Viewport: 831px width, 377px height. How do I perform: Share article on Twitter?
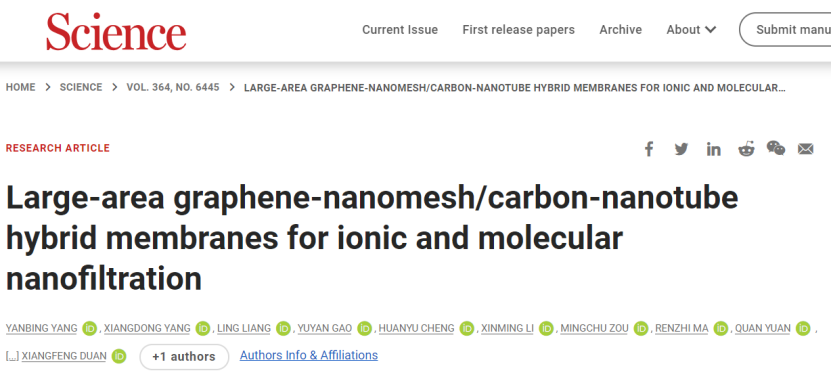pos(681,150)
